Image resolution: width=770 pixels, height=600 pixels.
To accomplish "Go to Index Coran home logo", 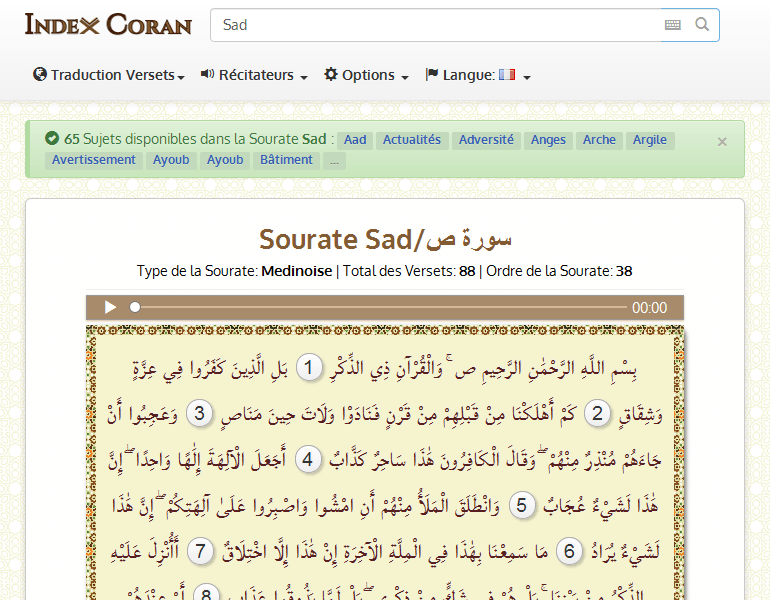I will point(108,25).
